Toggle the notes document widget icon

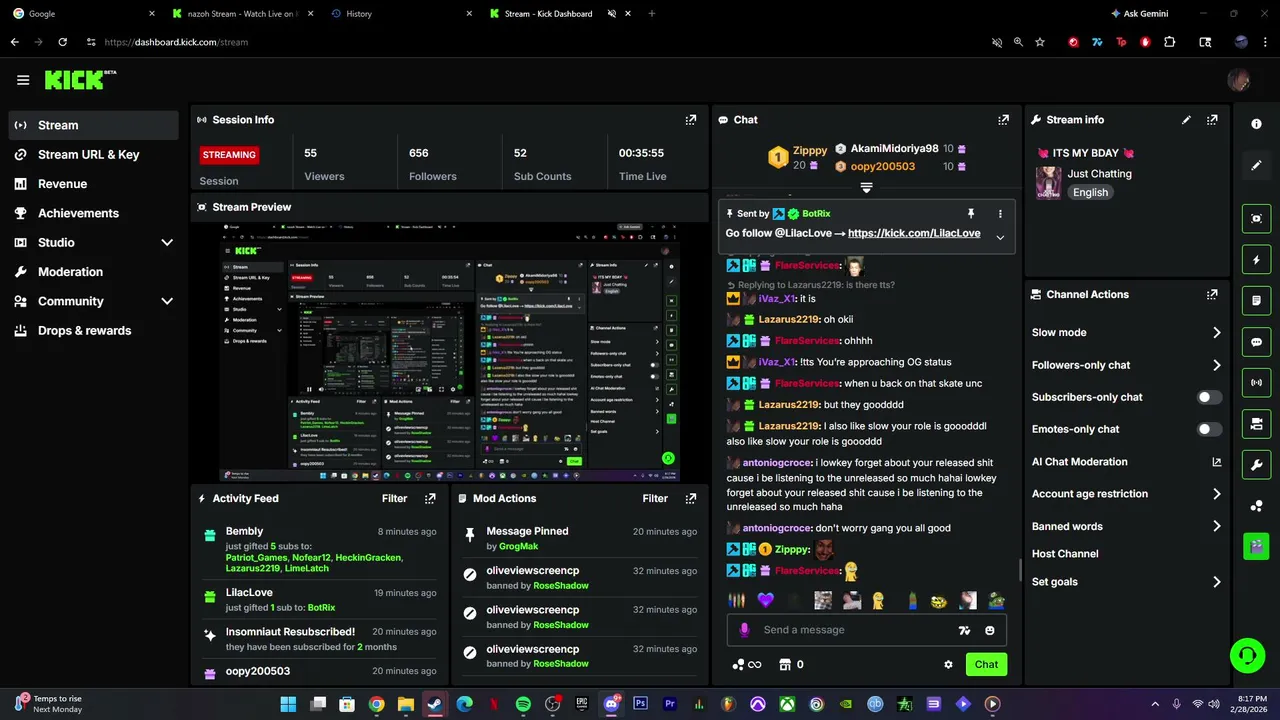pos(1257,300)
